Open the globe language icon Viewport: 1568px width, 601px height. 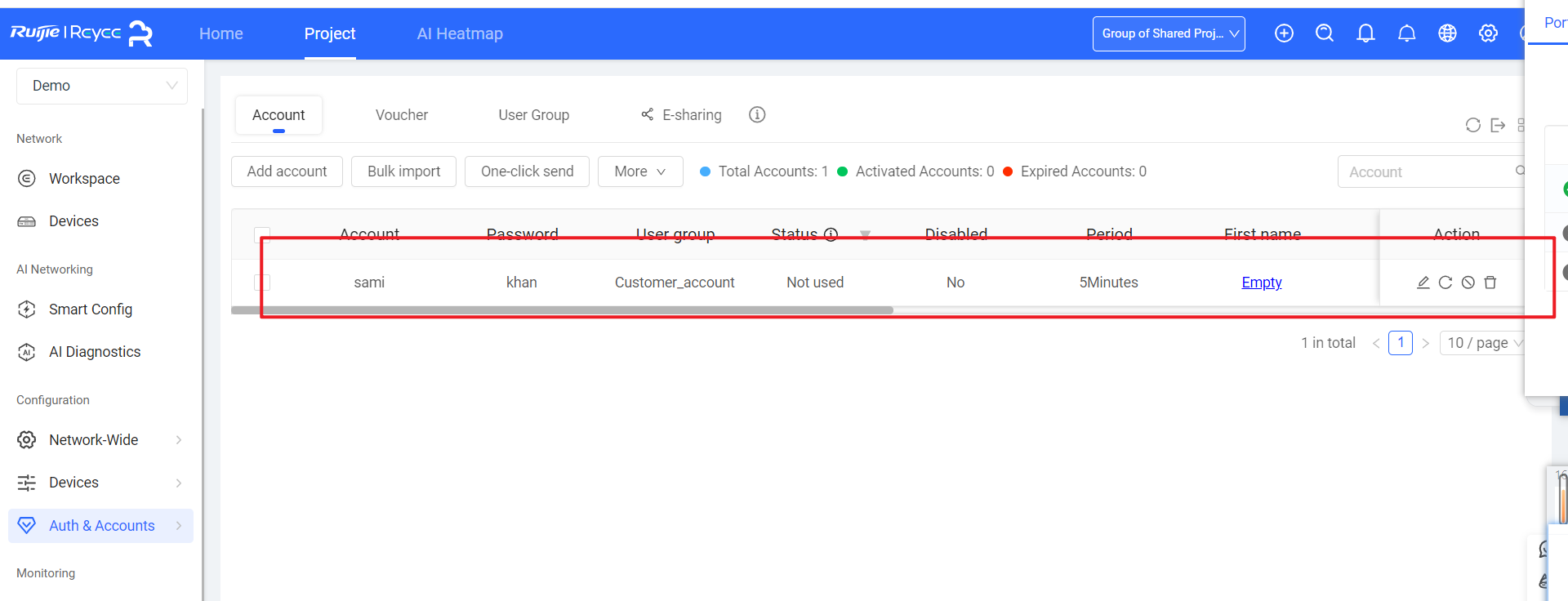pos(1447,33)
